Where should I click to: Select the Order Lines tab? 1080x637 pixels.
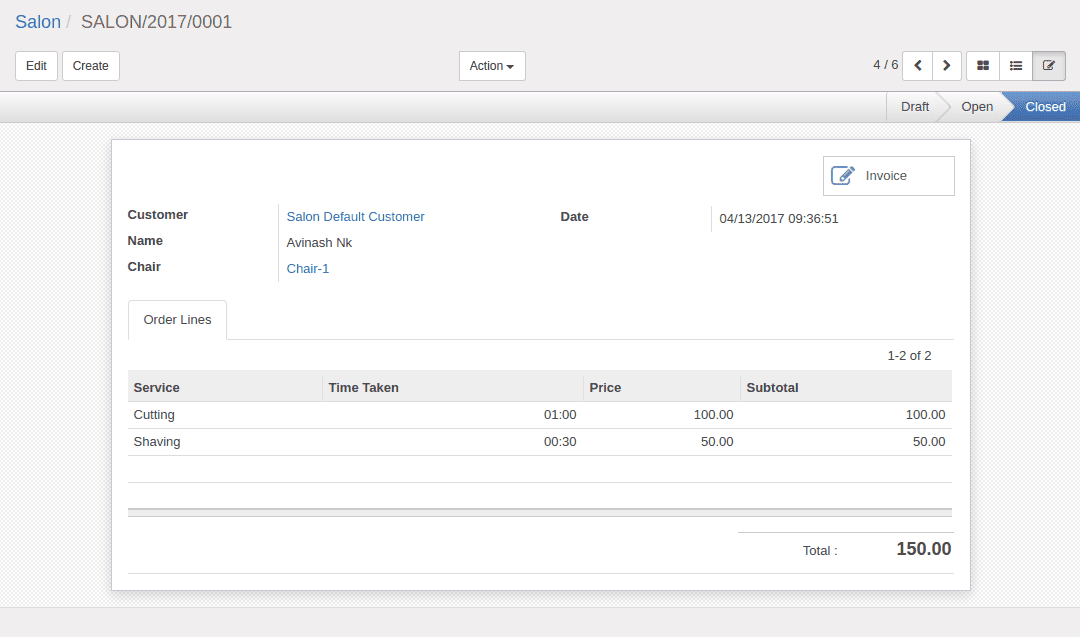[177, 320]
